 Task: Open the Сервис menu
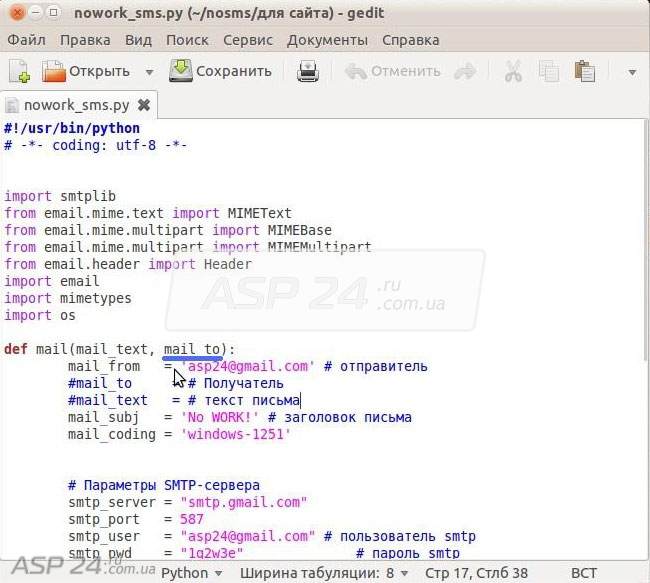click(x=247, y=40)
